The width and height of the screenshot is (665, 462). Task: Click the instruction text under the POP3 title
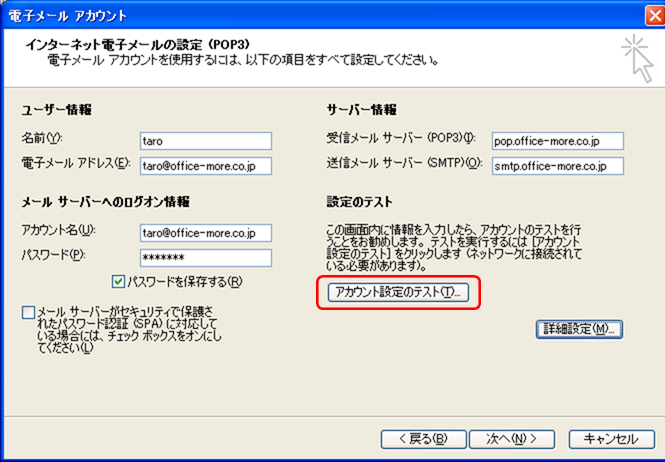[x=243, y=60]
